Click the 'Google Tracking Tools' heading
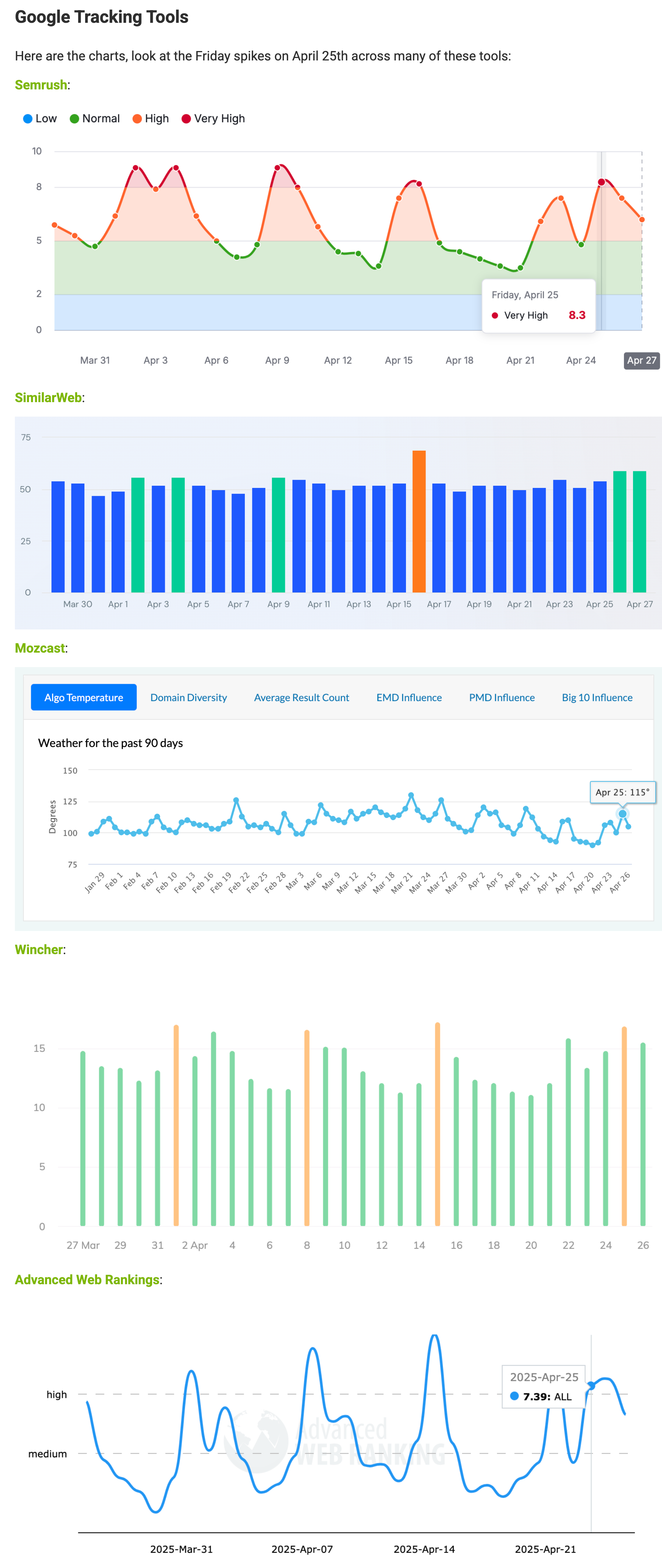 pos(102,17)
